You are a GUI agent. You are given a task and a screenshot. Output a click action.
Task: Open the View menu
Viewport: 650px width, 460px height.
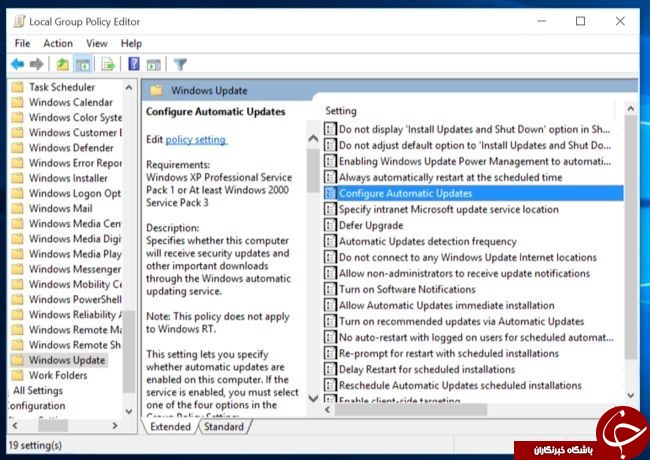click(97, 43)
